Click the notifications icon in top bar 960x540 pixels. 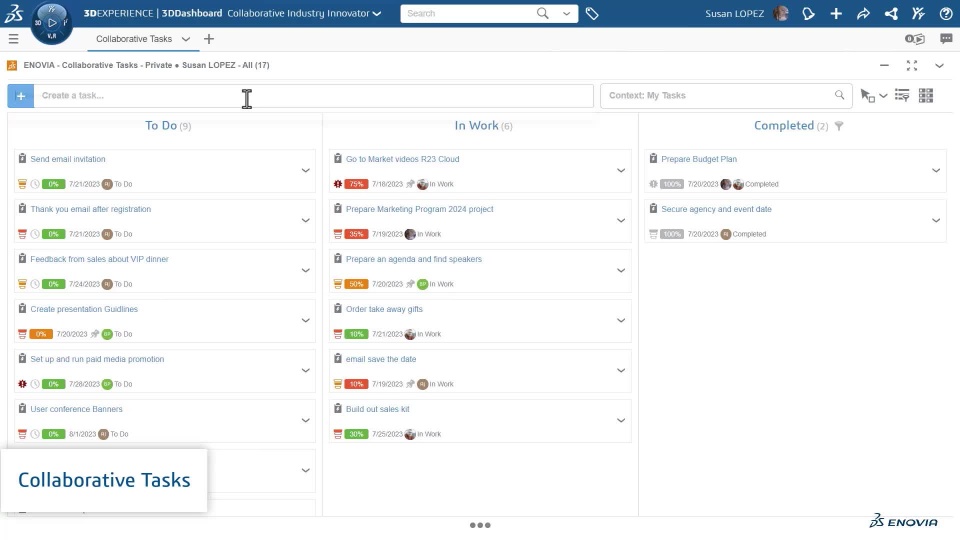(808, 13)
